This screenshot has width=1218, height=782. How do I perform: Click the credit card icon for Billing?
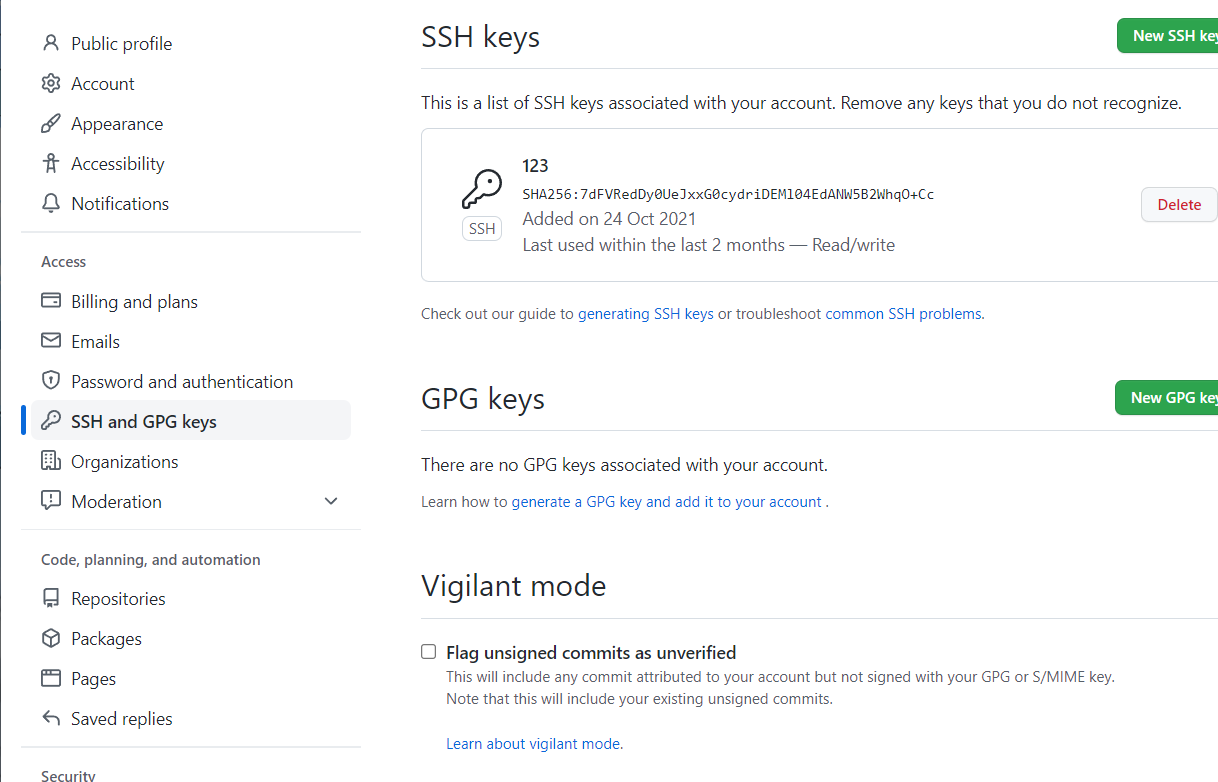[x=51, y=302]
